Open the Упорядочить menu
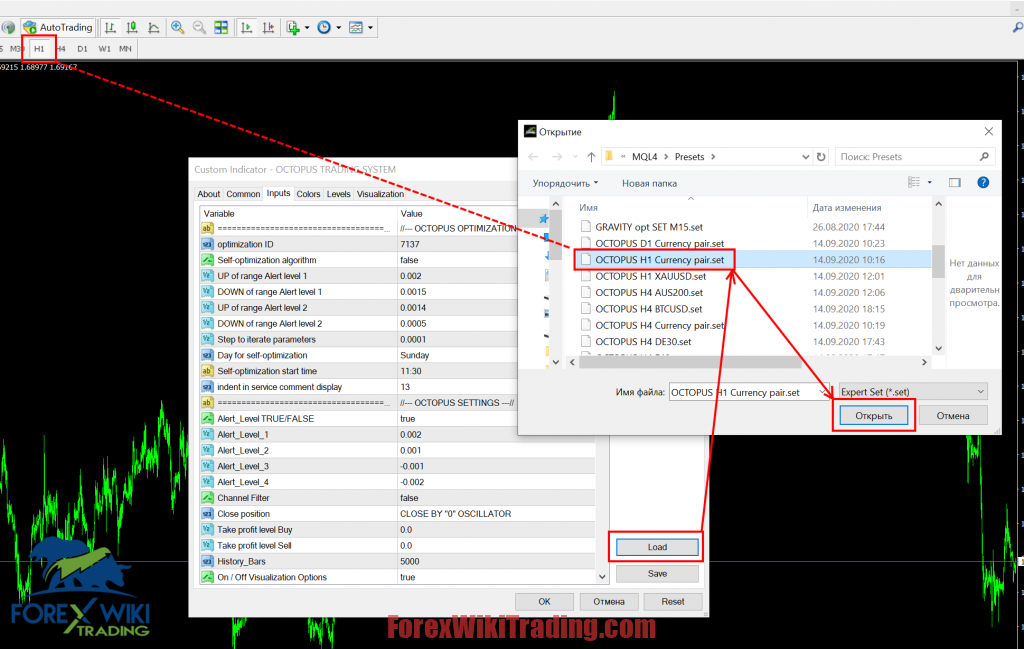The height and width of the screenshot is (649, 1024). coord(565,183)
